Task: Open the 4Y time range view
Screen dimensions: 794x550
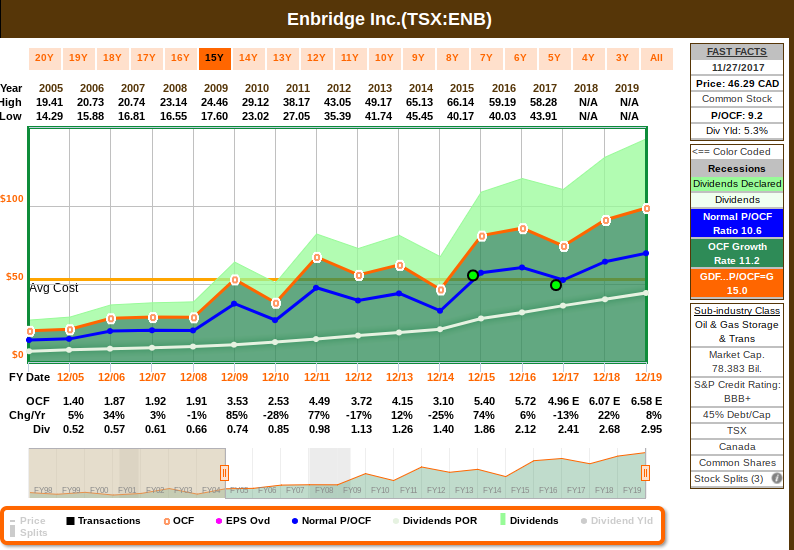Action: [588, 58]
